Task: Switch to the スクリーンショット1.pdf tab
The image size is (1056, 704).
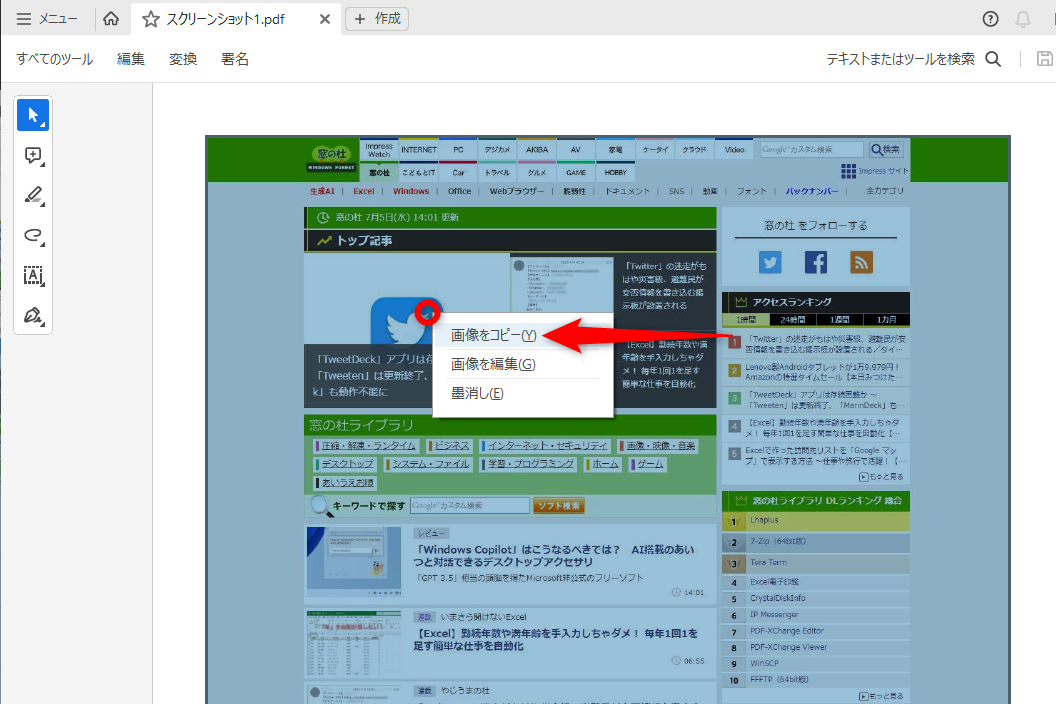Action: click(225, 18)
